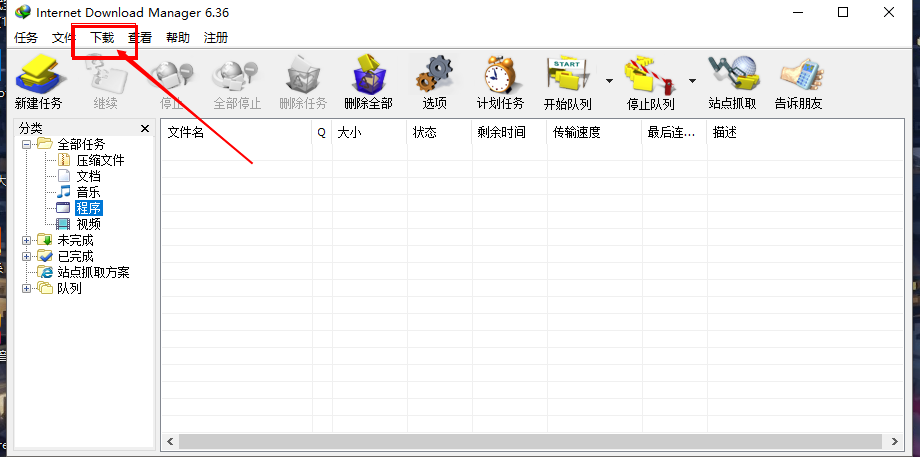Sort by 状态 column header

tap(439, 133)
